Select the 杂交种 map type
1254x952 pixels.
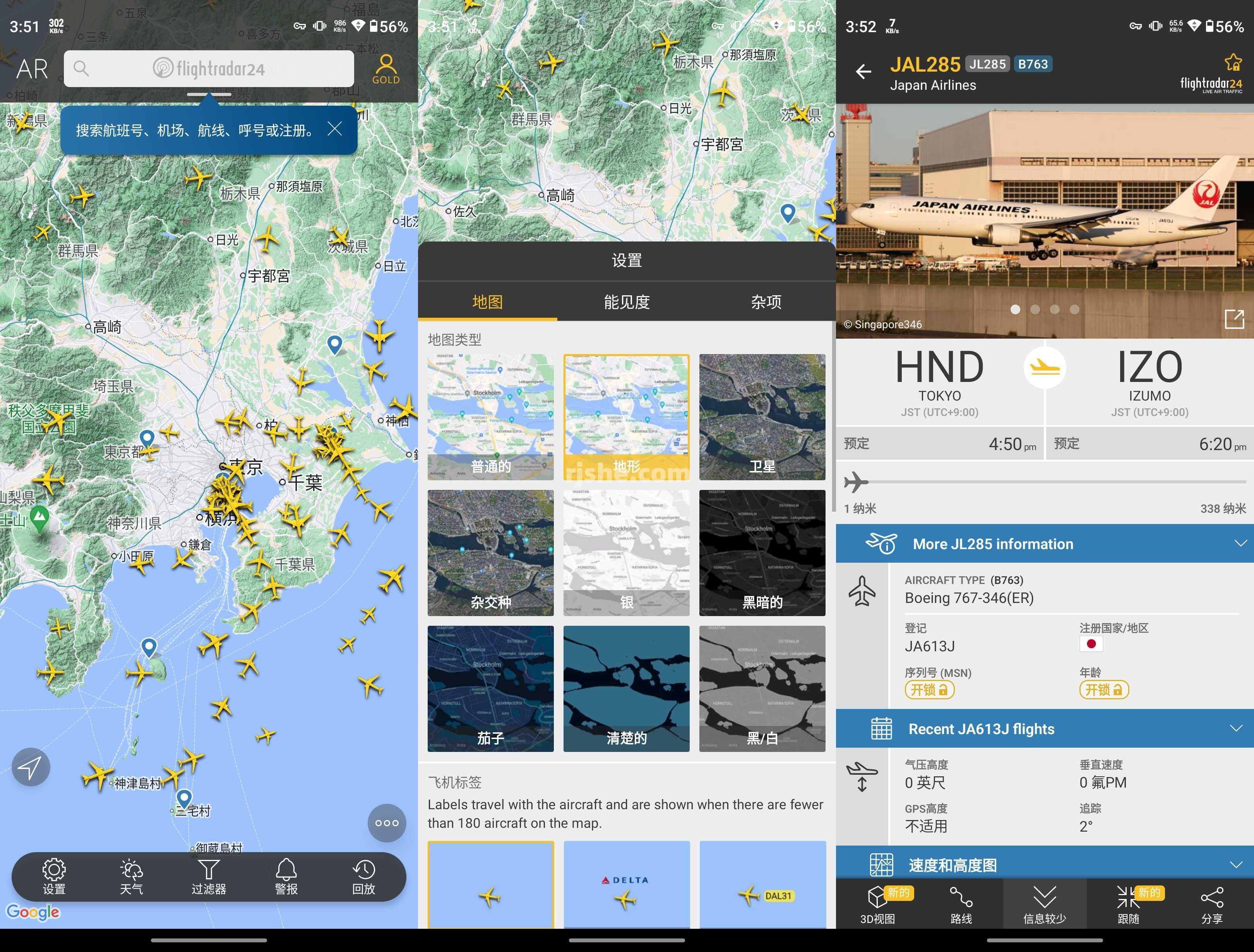point(490,553)
